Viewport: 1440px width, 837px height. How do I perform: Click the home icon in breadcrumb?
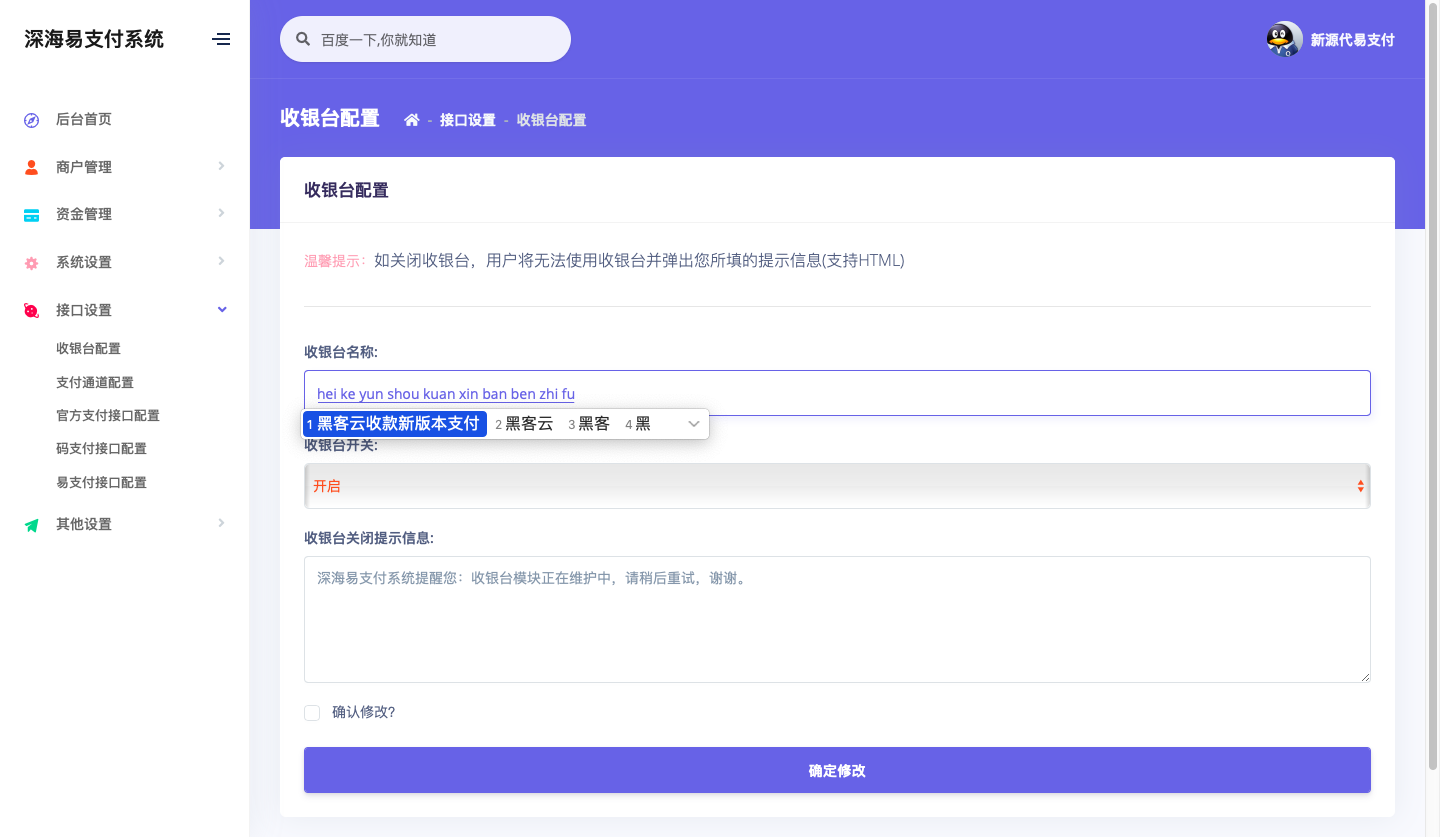(x=411, y=120)
